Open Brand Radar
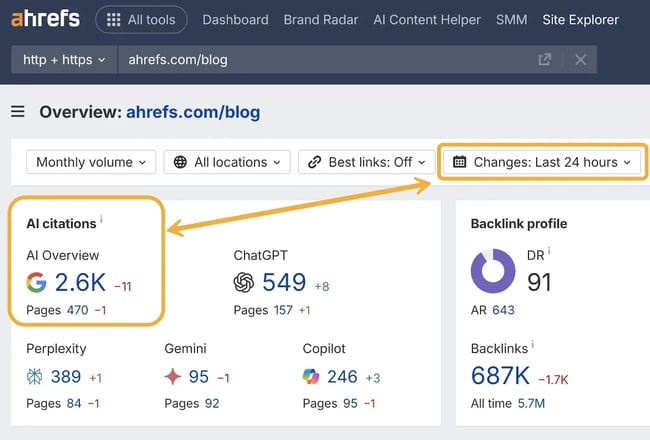This screenshot has width=650, height=440. pos(321,19)
